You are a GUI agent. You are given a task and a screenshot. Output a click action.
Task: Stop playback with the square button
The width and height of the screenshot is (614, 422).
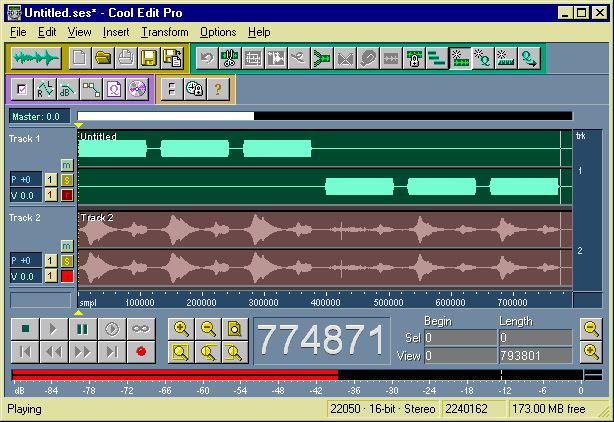click(25, 329)
